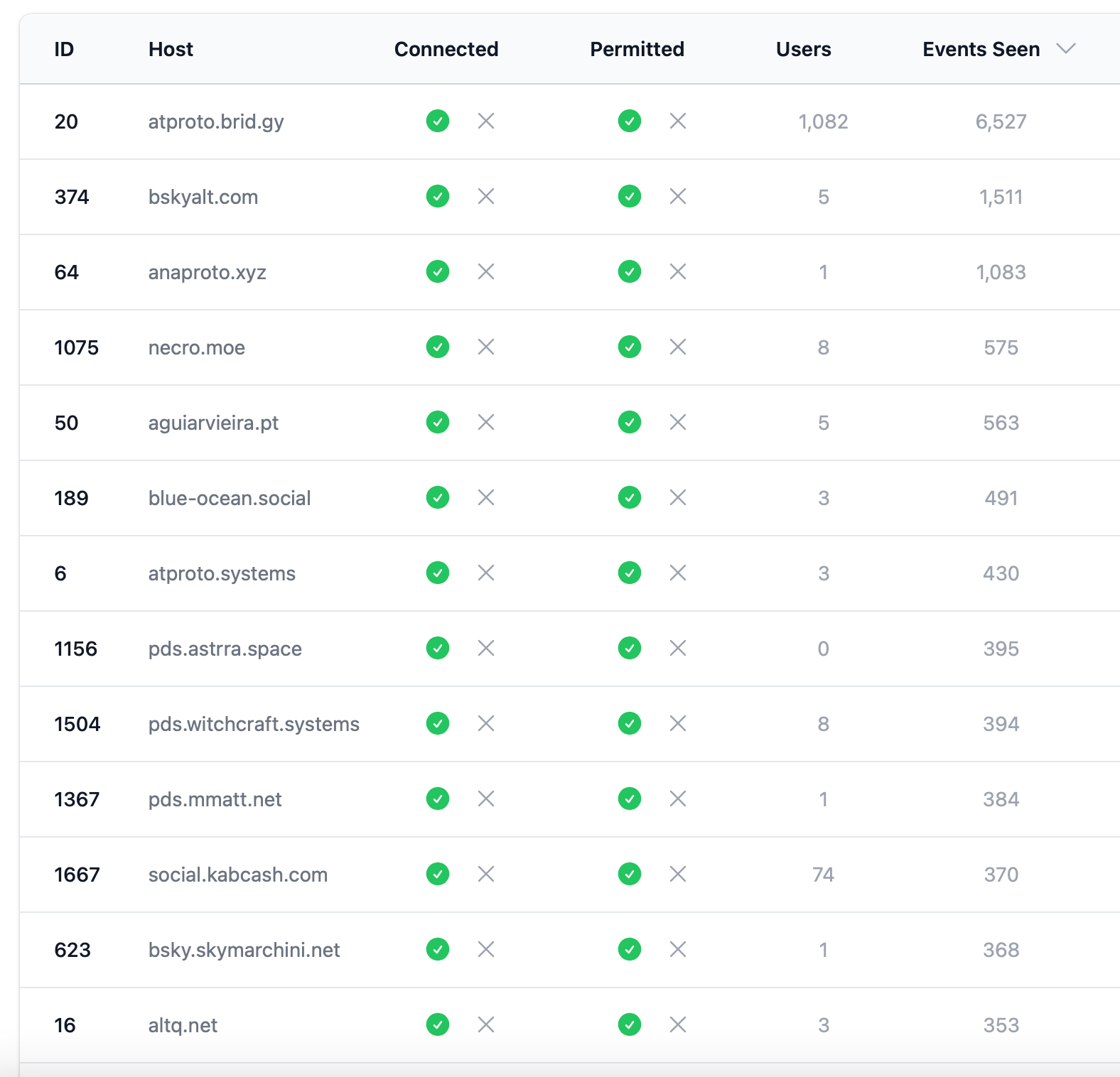Click the Permitted column header
The height and width of the screenshot is (1077, 1120).
point(637,49)
